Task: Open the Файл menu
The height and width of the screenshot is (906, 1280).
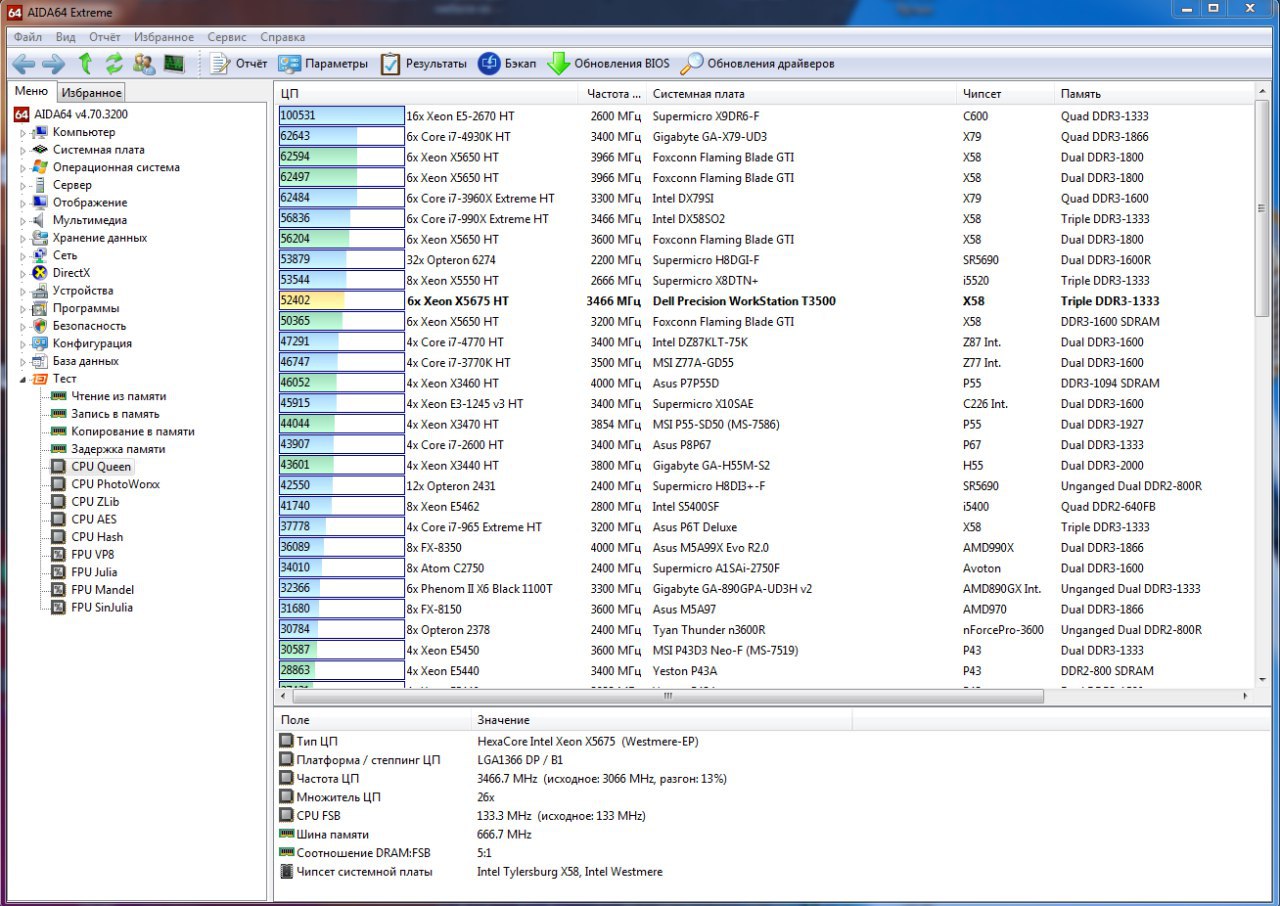Action: 28,37
